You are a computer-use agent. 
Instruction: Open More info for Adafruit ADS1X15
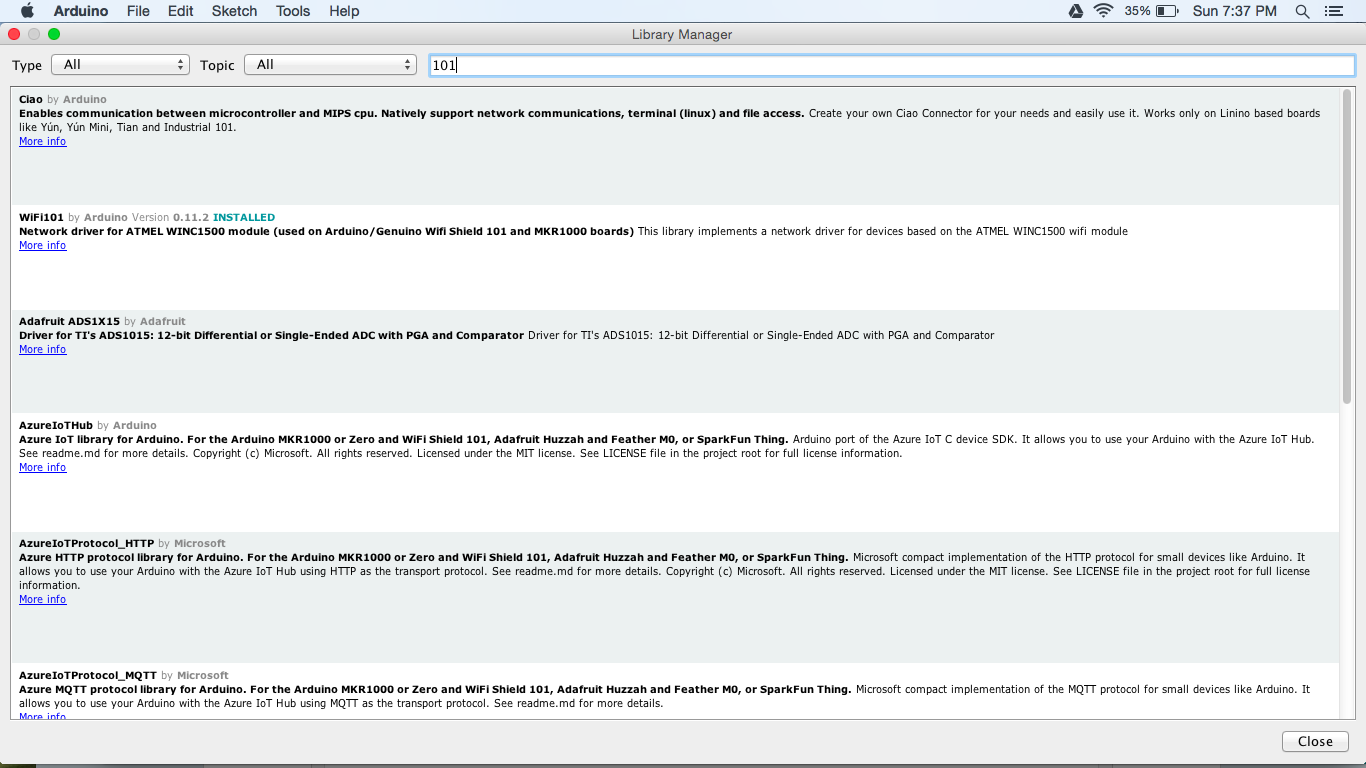click(x=43, y=350)
